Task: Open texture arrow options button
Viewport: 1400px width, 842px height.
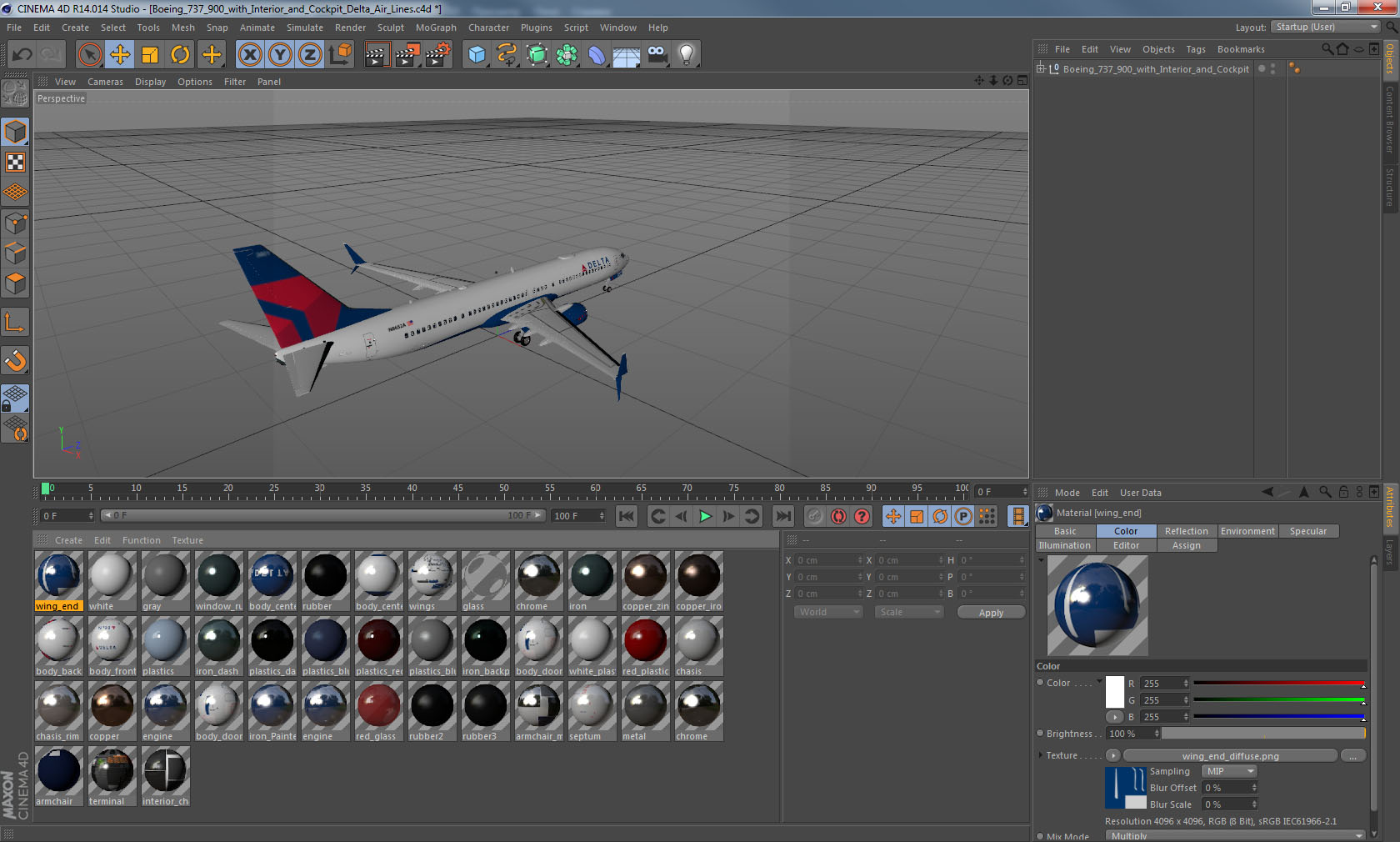Action: click(1112, 755)
